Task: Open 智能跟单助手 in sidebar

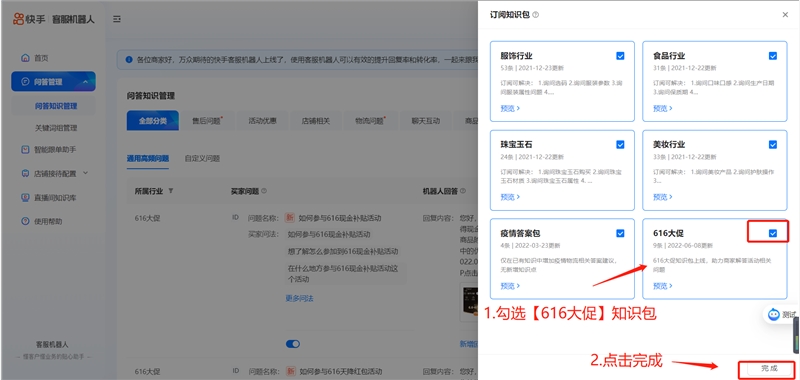Action: 54,149
